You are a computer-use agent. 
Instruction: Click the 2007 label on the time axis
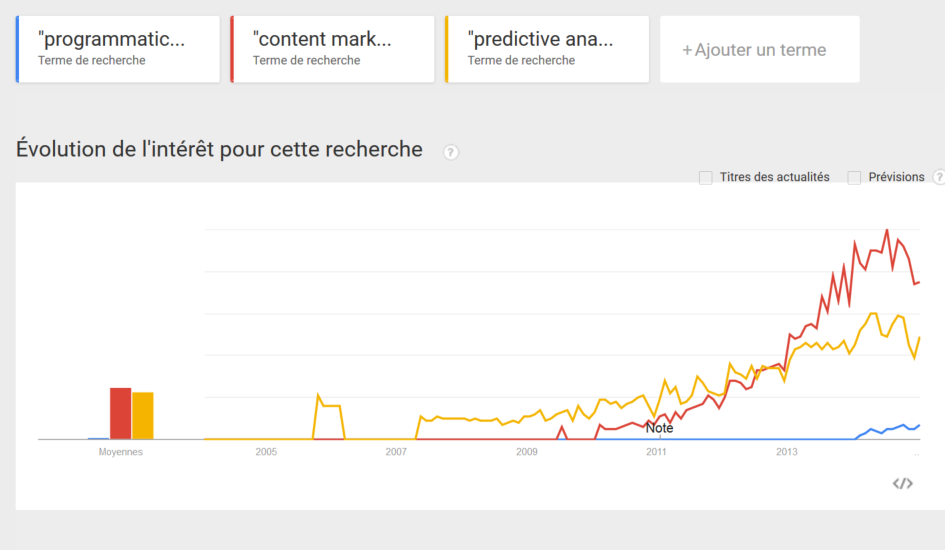tap(396, 452)
